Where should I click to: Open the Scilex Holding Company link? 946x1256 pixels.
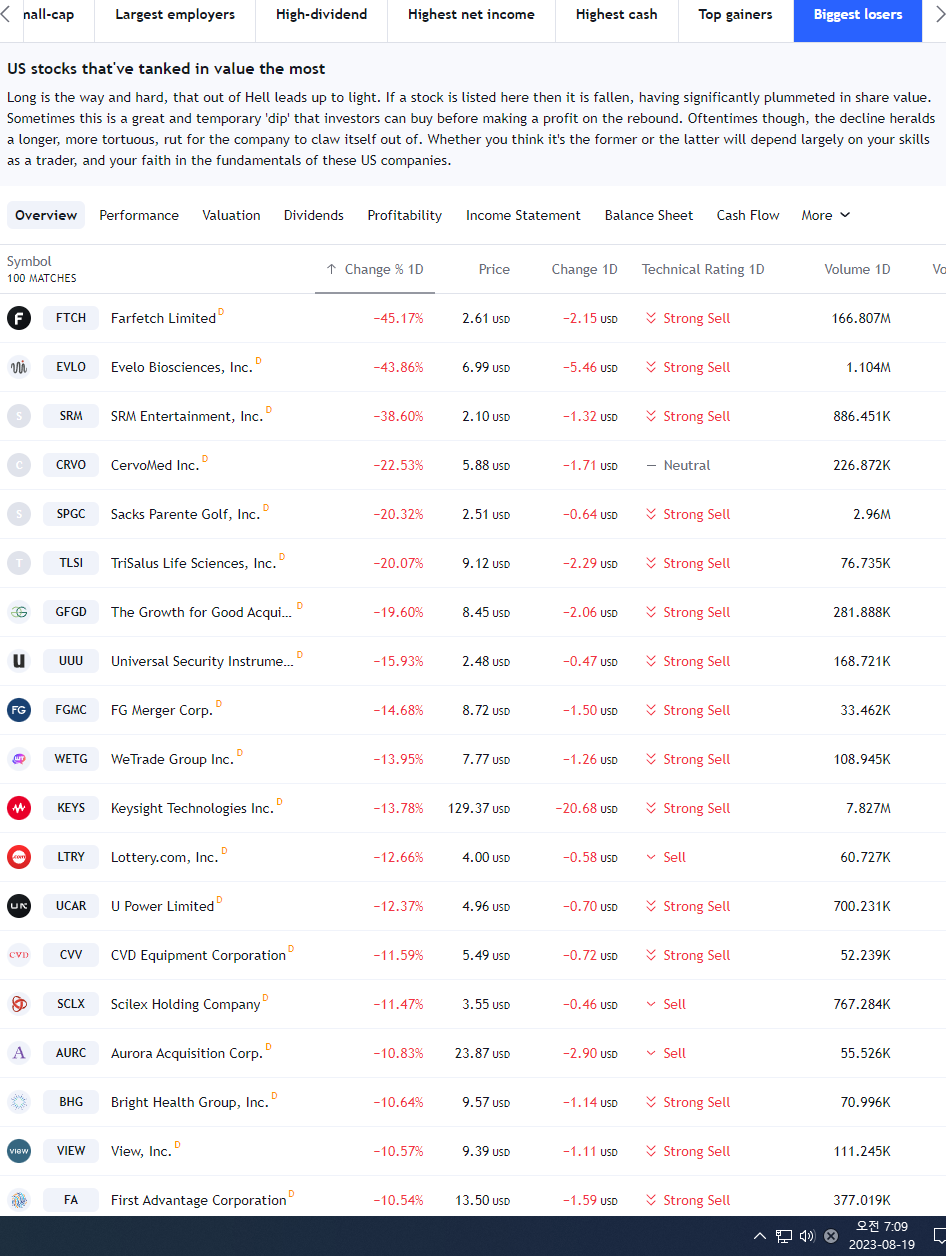tap(186, 1004)
